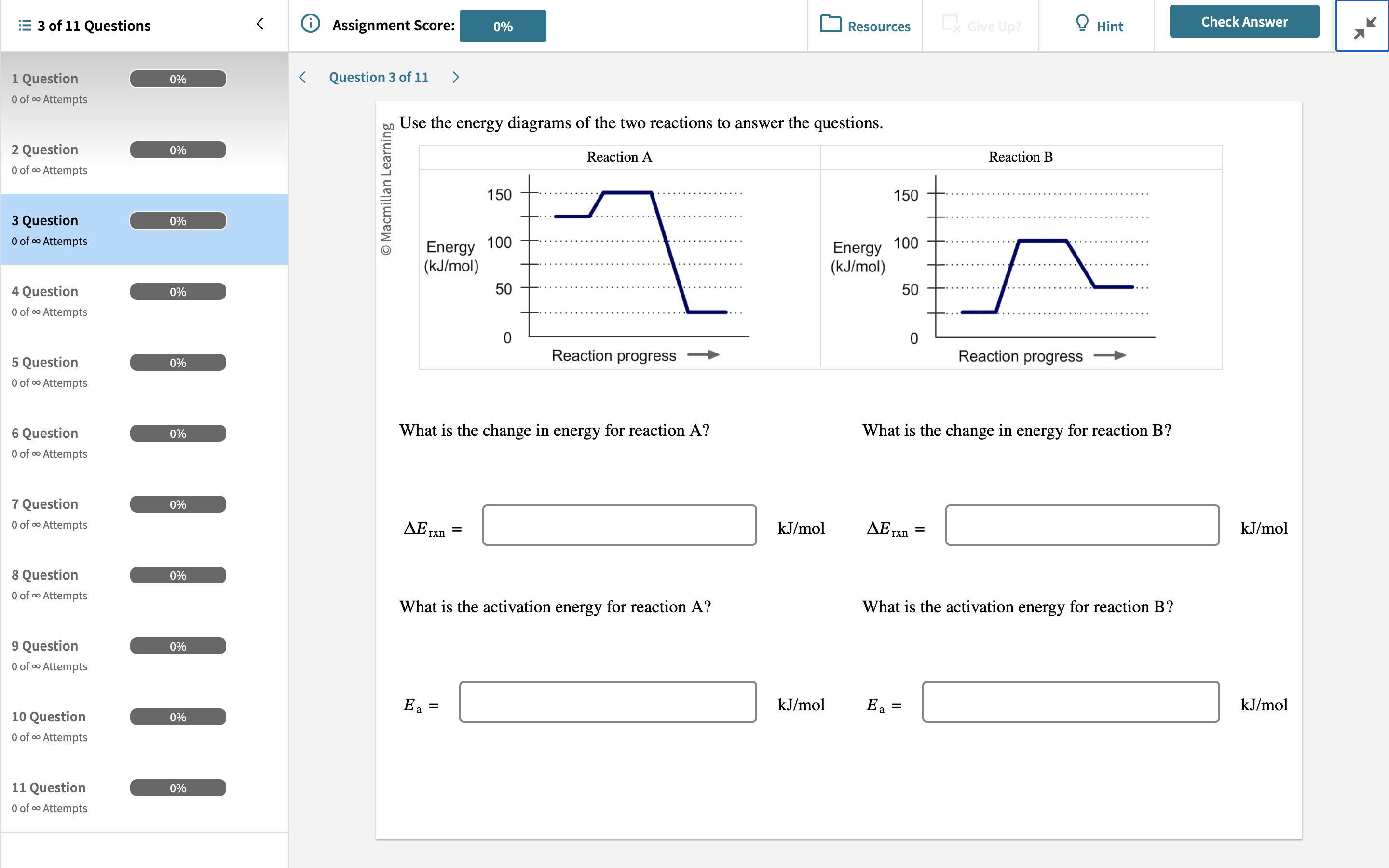This screenshot has width=1389, height=868.
Task: Click the Hint lightbulb icon
Action: tap(1082, 24)
